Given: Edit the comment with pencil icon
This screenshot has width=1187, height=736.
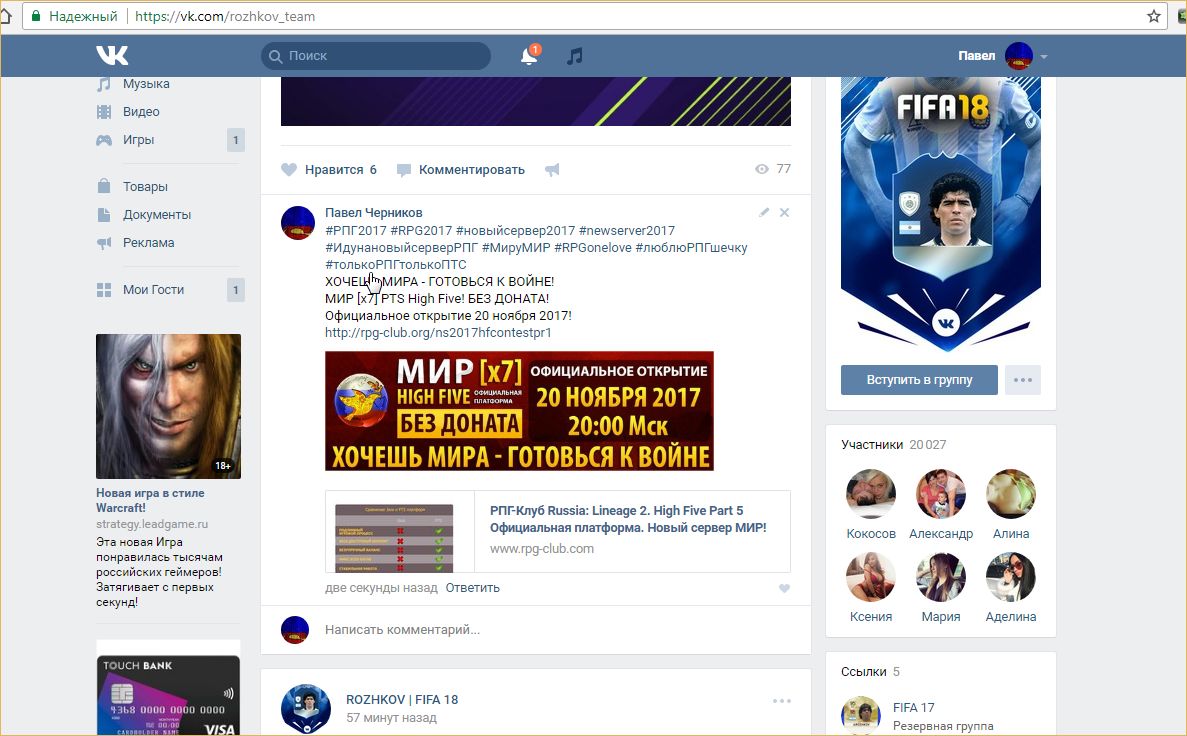Looking at the screenshot, I should pos(764,212).
